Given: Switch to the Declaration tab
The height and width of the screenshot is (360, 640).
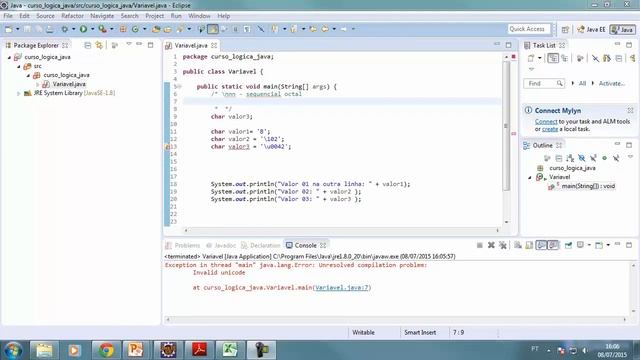Looking at the screenshot, I should [260, 245].
